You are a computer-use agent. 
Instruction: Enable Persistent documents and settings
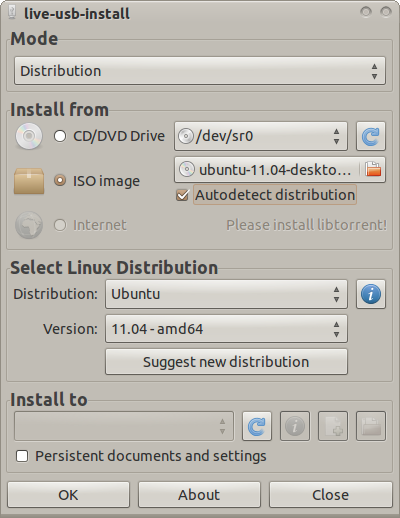pyautogui.click(x=22, y=456)
